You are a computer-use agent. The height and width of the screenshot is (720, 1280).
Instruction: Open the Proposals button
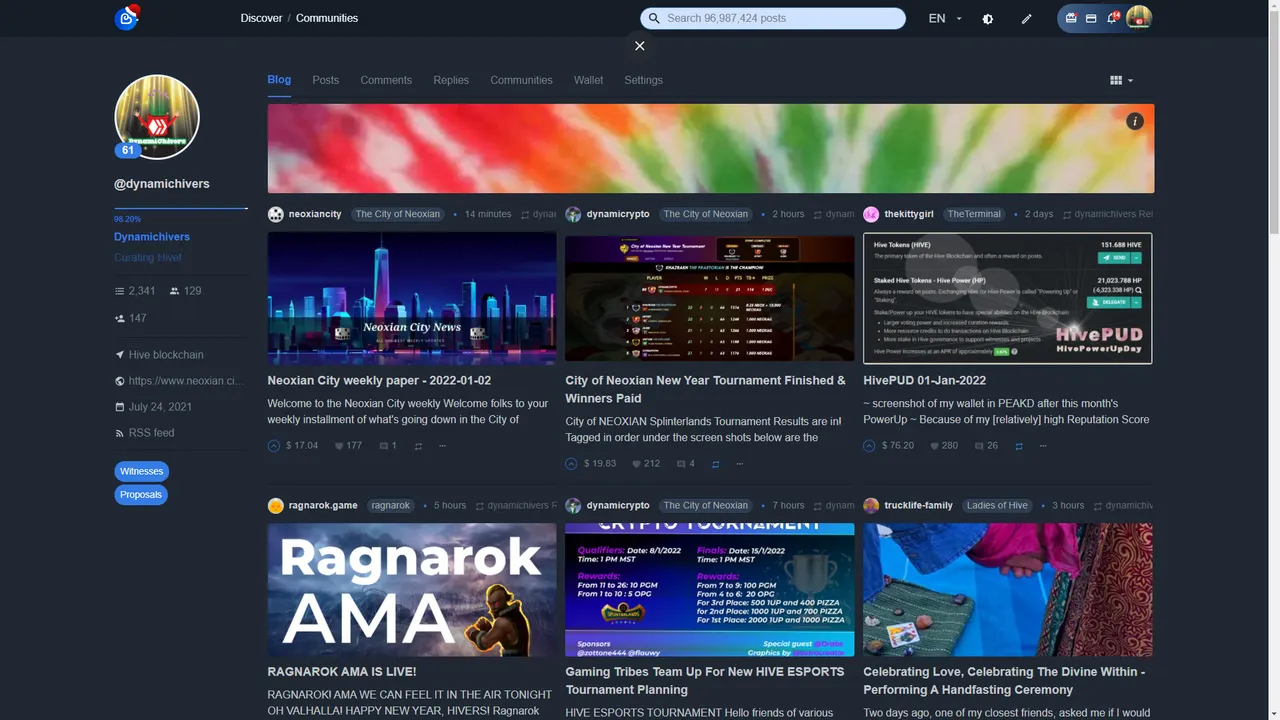pos(141,495)
